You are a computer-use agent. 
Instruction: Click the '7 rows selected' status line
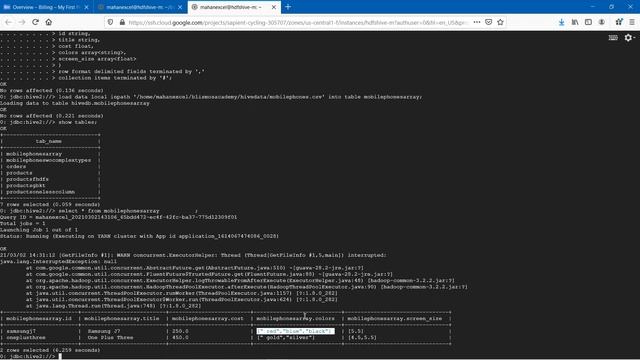(50, 204)
